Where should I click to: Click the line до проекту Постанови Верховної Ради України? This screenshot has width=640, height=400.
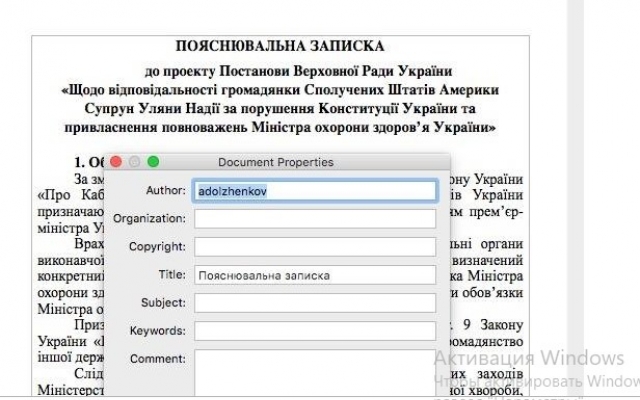(298, 71)
